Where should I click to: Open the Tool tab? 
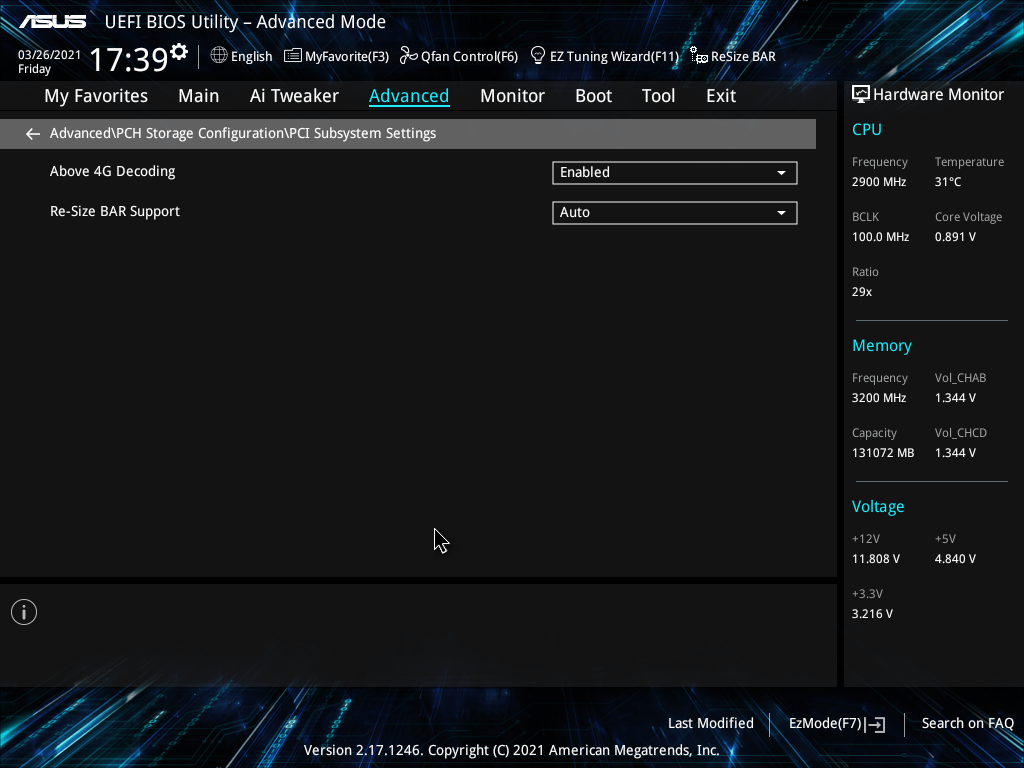[x=658, y=96]
